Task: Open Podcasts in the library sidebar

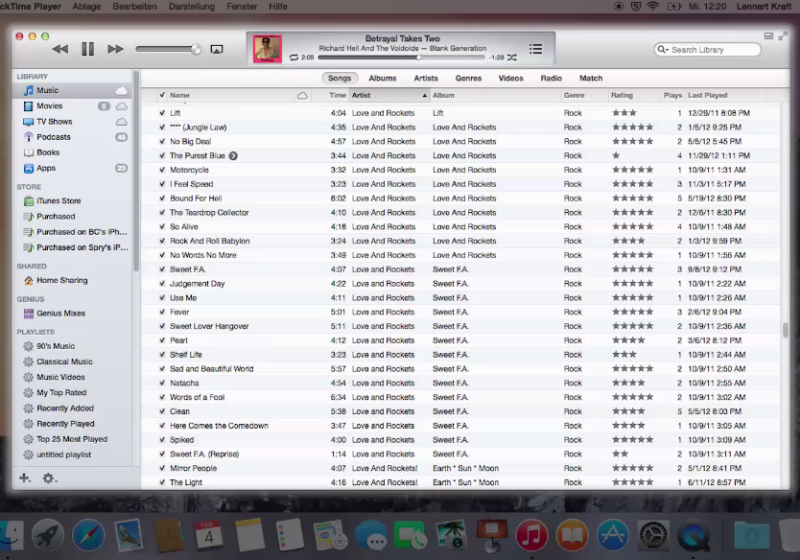Action: tap(53, 137)
